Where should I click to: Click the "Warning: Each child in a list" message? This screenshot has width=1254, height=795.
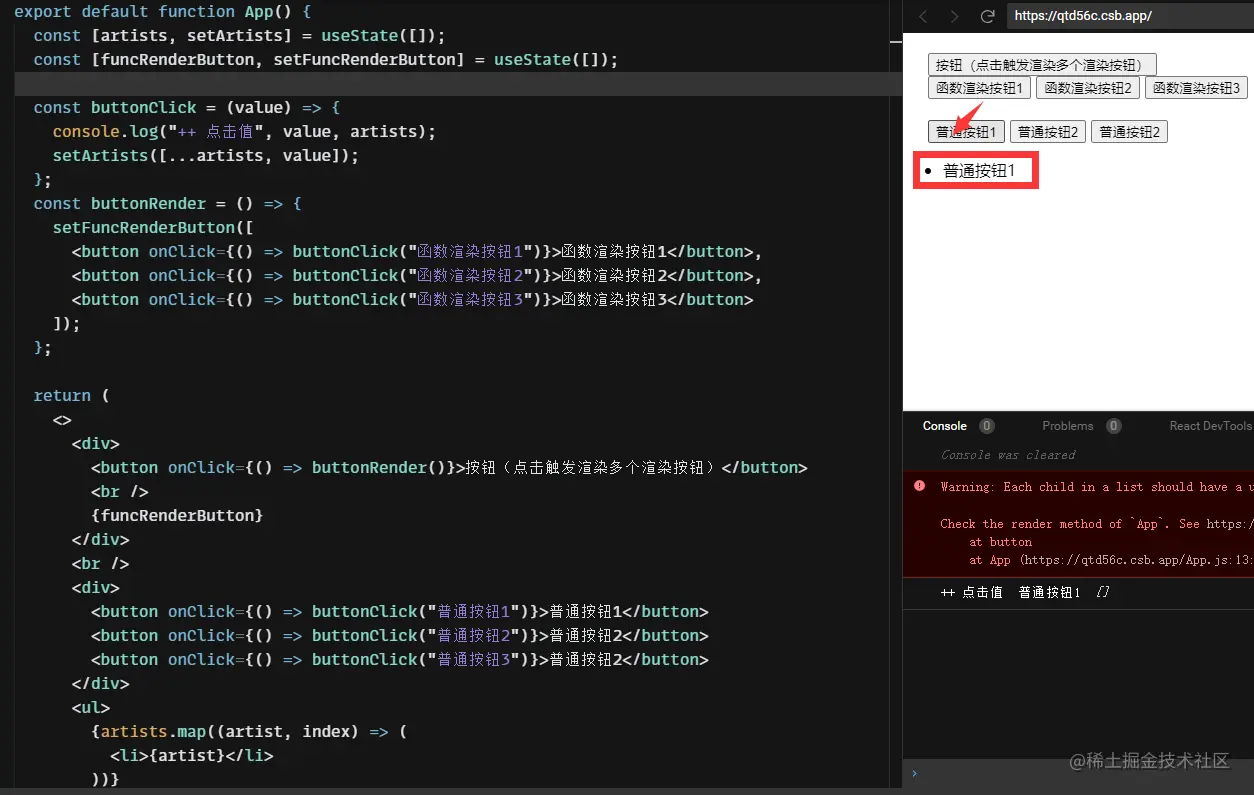point(1096,487)
